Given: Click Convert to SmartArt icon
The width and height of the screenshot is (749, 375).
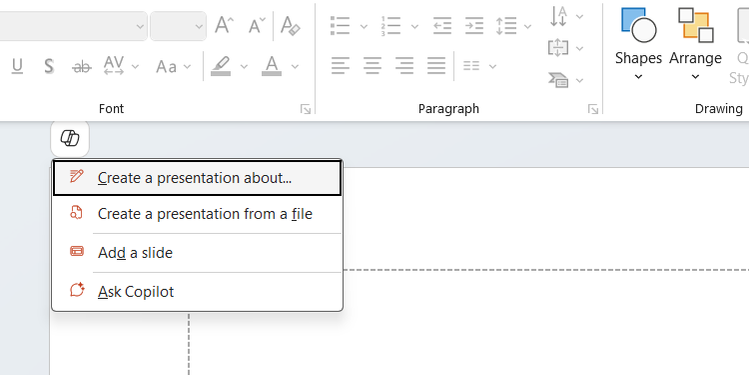Looking at the screenshot, I should click(x=558, y=80).
